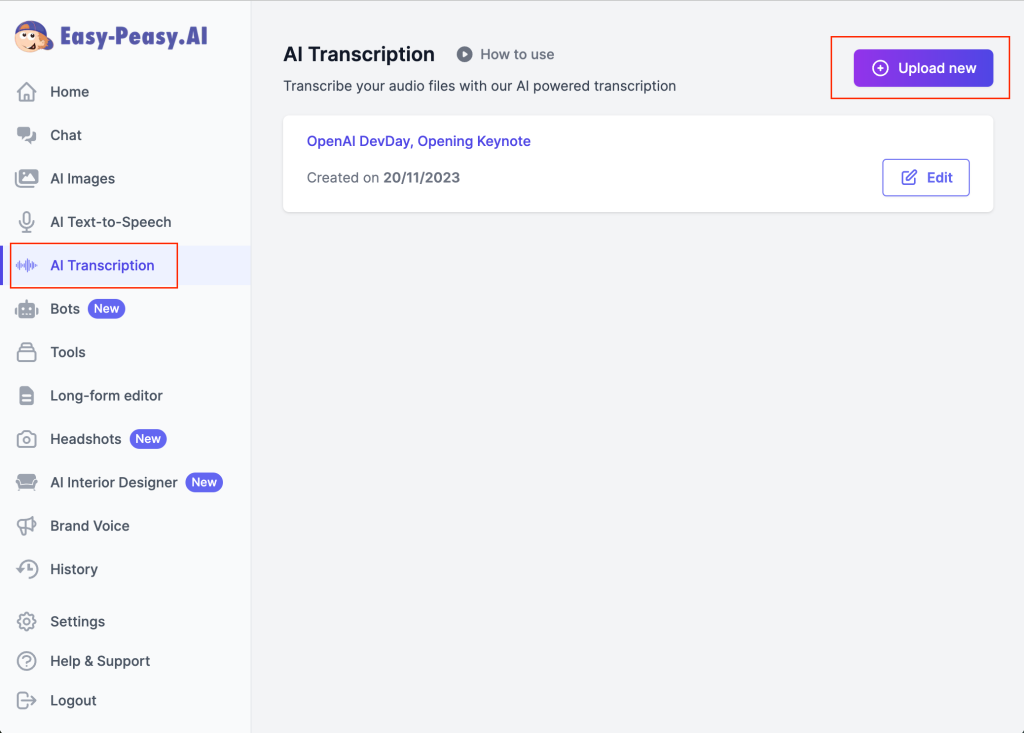Open the OpenAI DevDay, Opening Keynote link
This screenshot has height=733, width=1024.
point(419,141)
